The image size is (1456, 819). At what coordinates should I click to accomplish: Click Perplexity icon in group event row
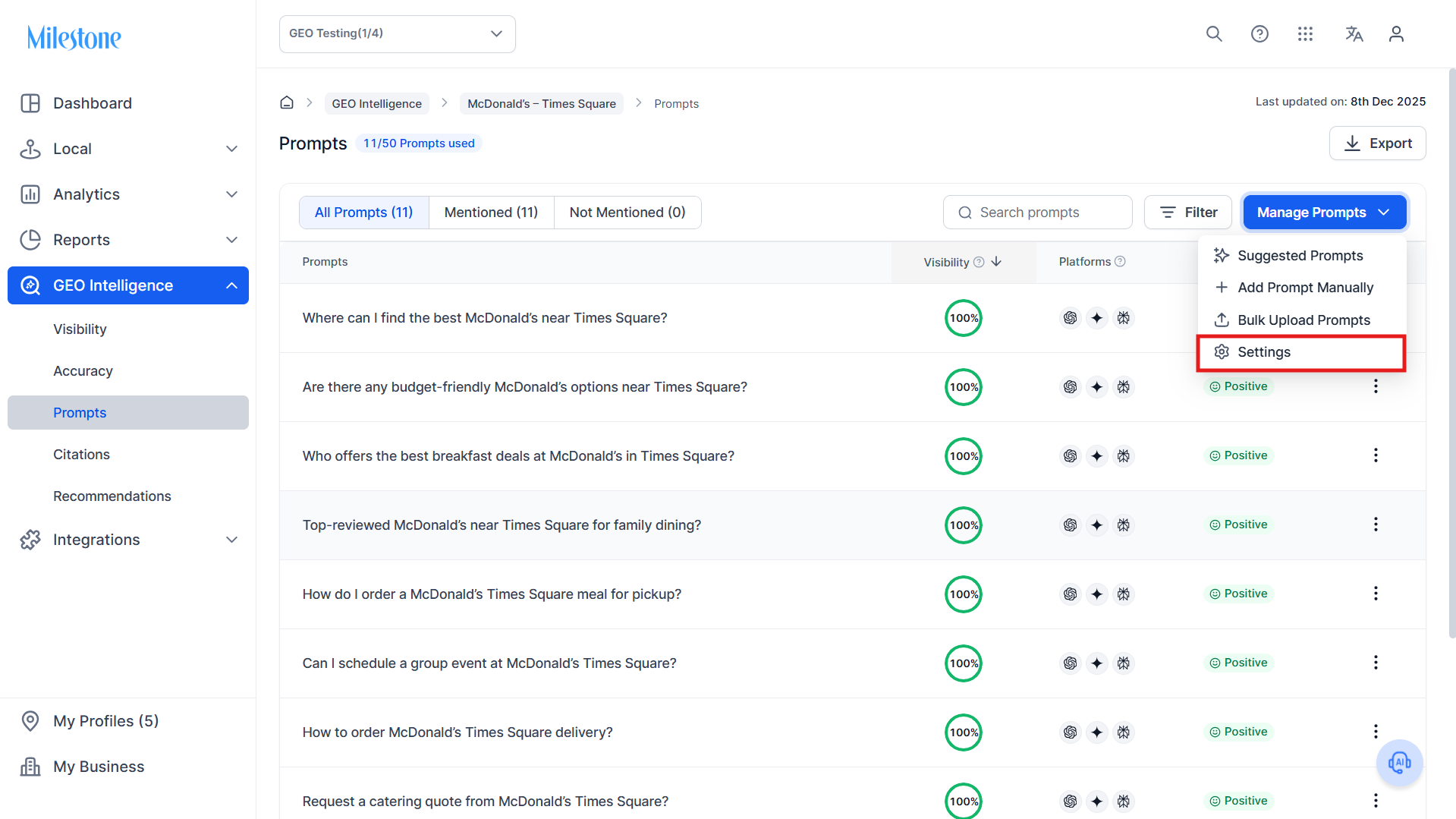tap(1123, 663)
